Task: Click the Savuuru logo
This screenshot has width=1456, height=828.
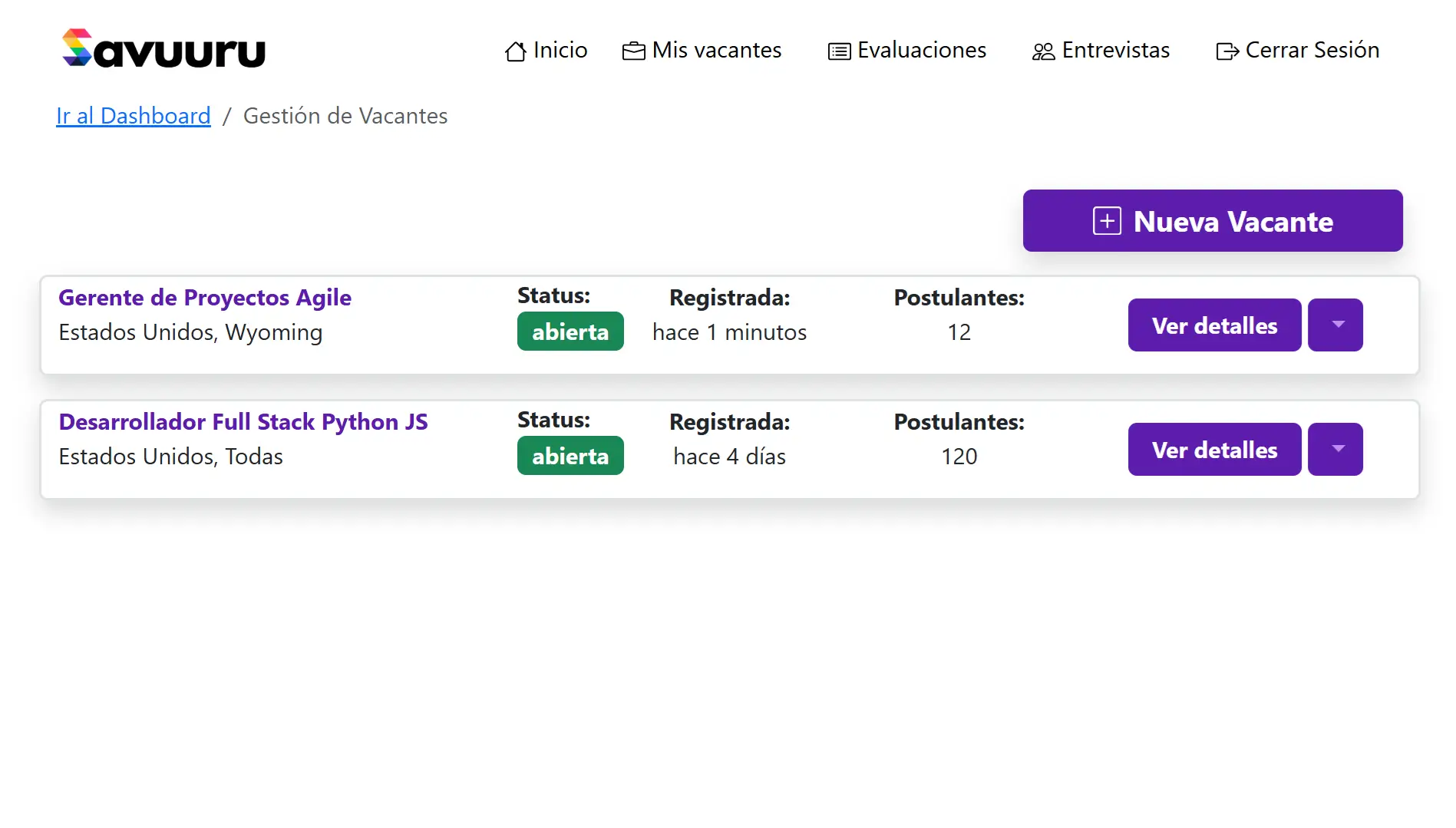Action: pos(163,48)
